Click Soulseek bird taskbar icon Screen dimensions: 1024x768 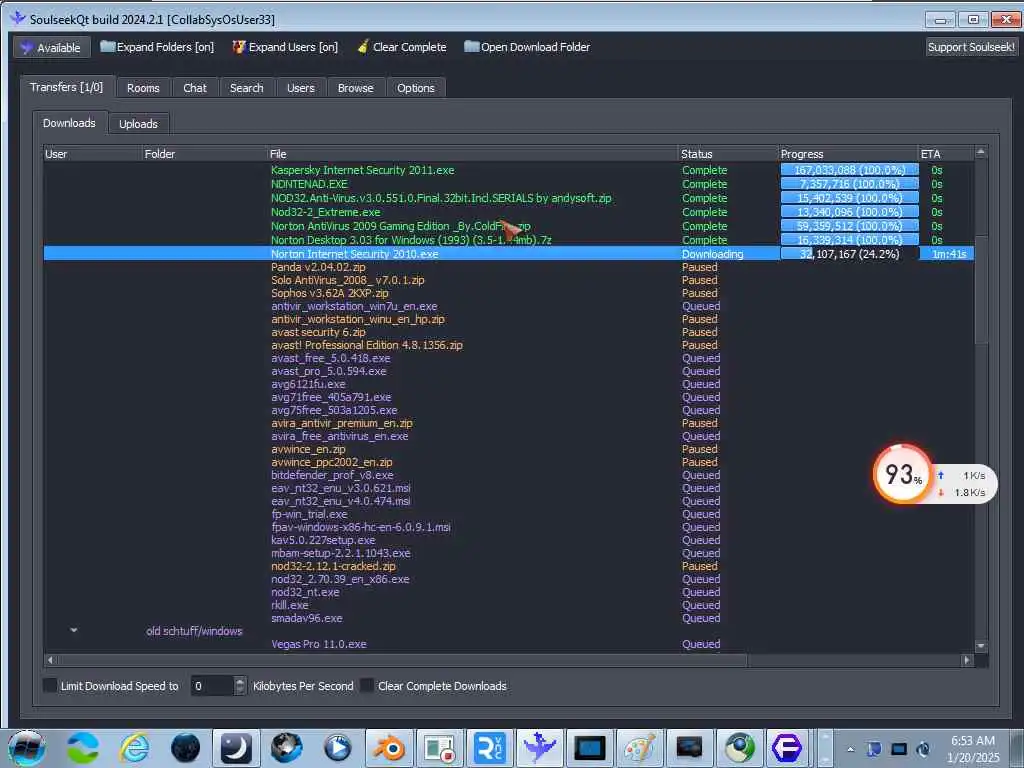tap(539, 748)
